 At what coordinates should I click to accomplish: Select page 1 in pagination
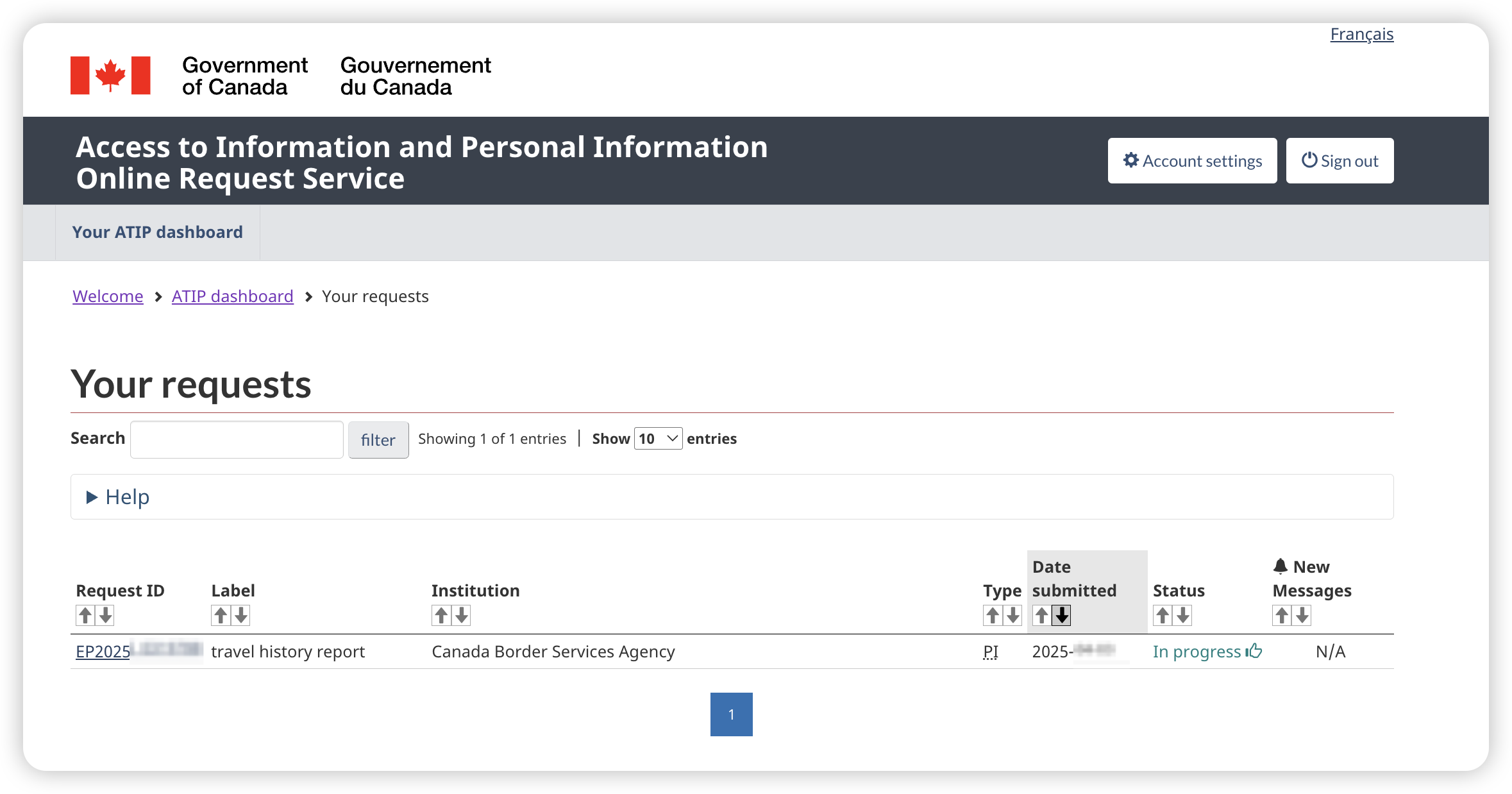pos(731,714)
